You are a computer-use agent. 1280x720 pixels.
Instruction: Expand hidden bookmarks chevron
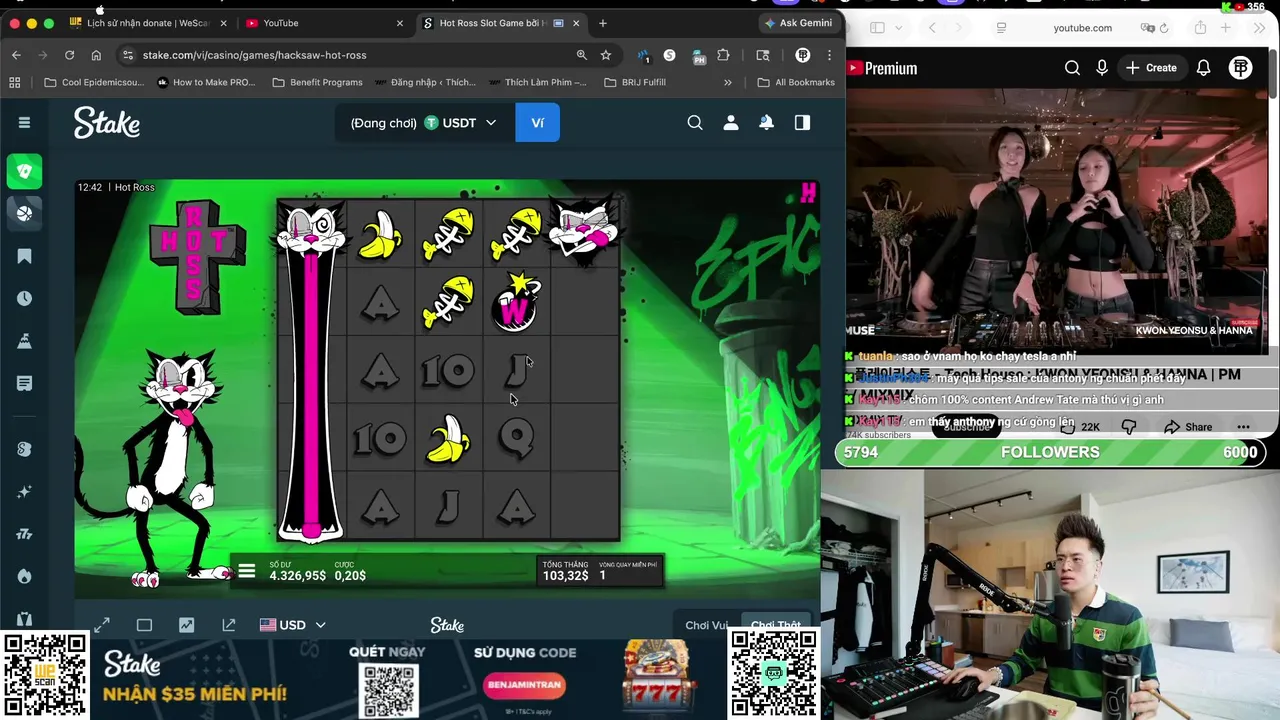pos(727,82)
